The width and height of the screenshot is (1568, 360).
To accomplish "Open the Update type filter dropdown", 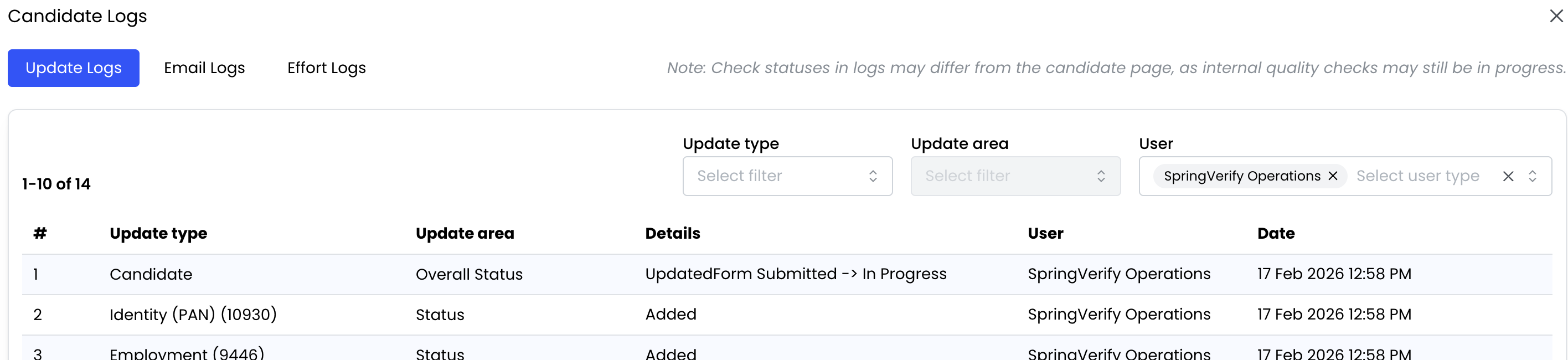I will (787, 176).
